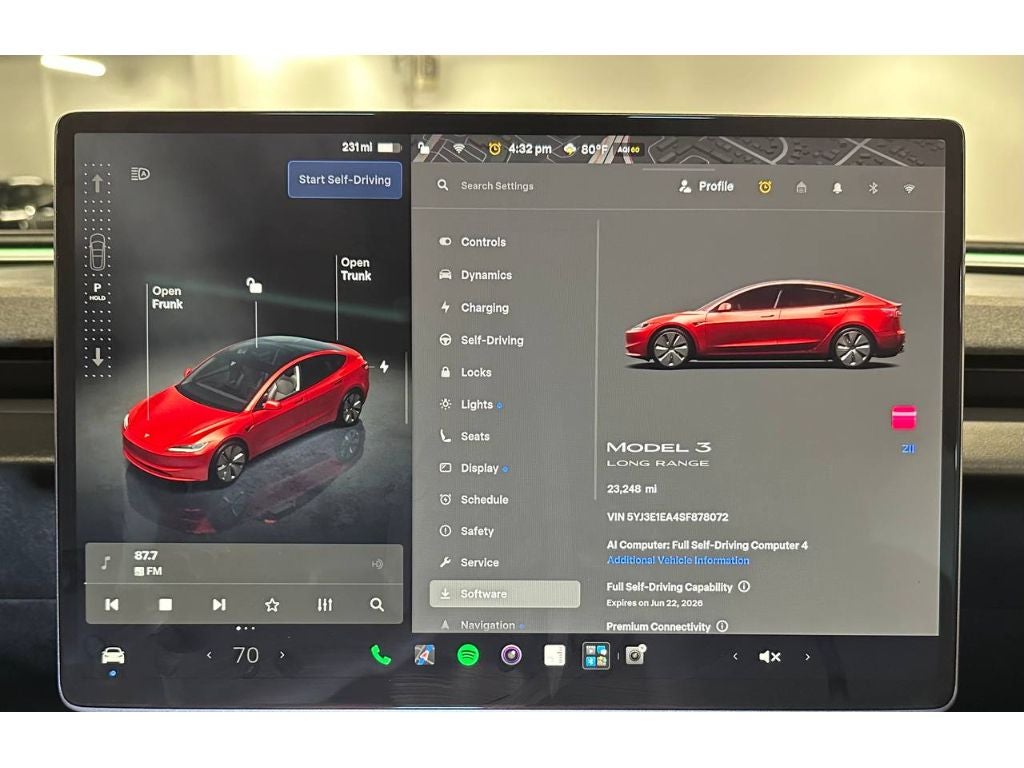Decrease volume with left chevron
The width and height of the screenshot is (1024, 768).
[x=735, y=656]
